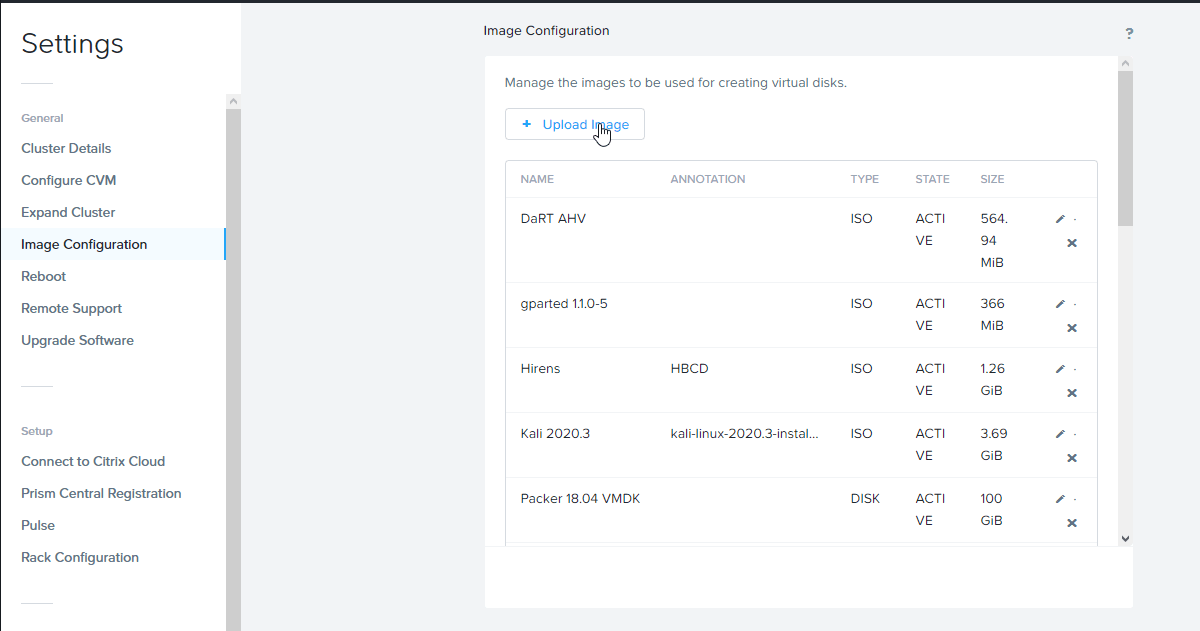This screenshot has height=631, width=1200.
Task: Edit the DaRT AHV image
Action: click(1060, 220)
